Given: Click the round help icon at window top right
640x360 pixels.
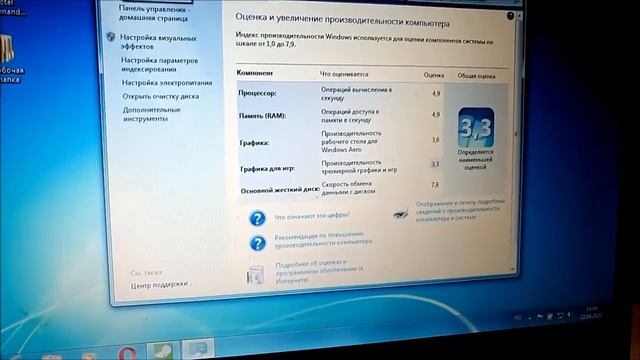Looking at the screenshot, I should 510,16.
